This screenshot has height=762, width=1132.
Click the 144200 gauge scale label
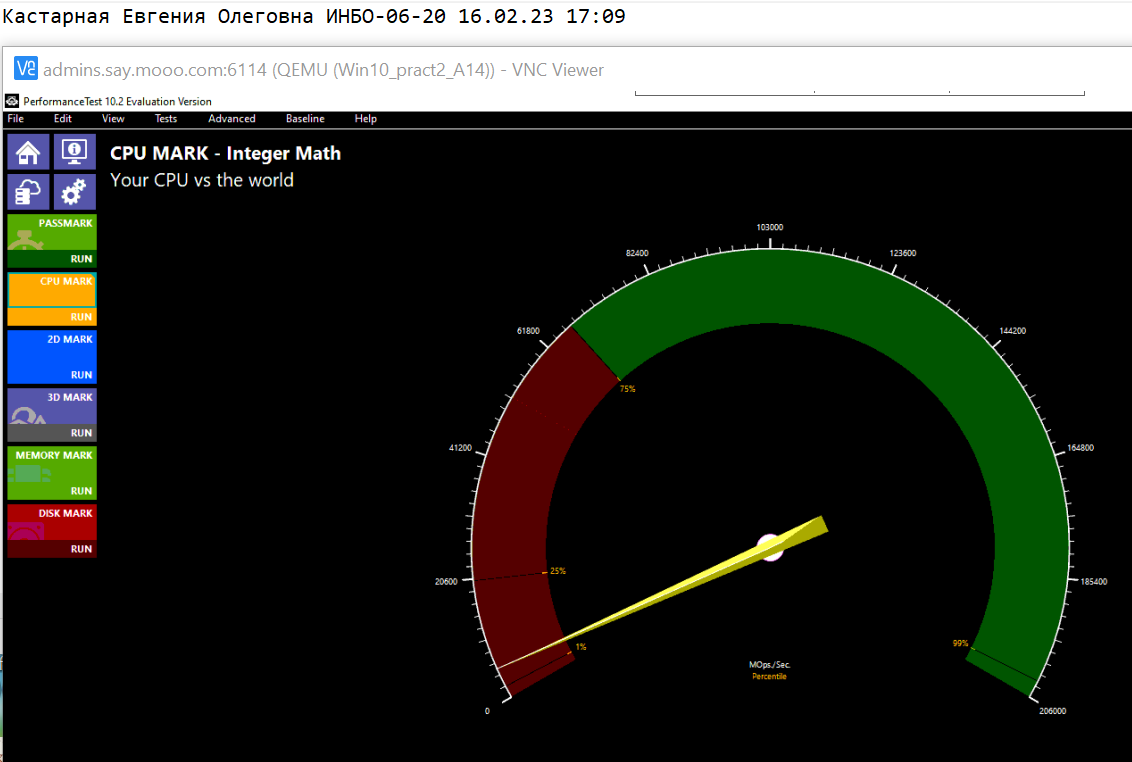1012,331
